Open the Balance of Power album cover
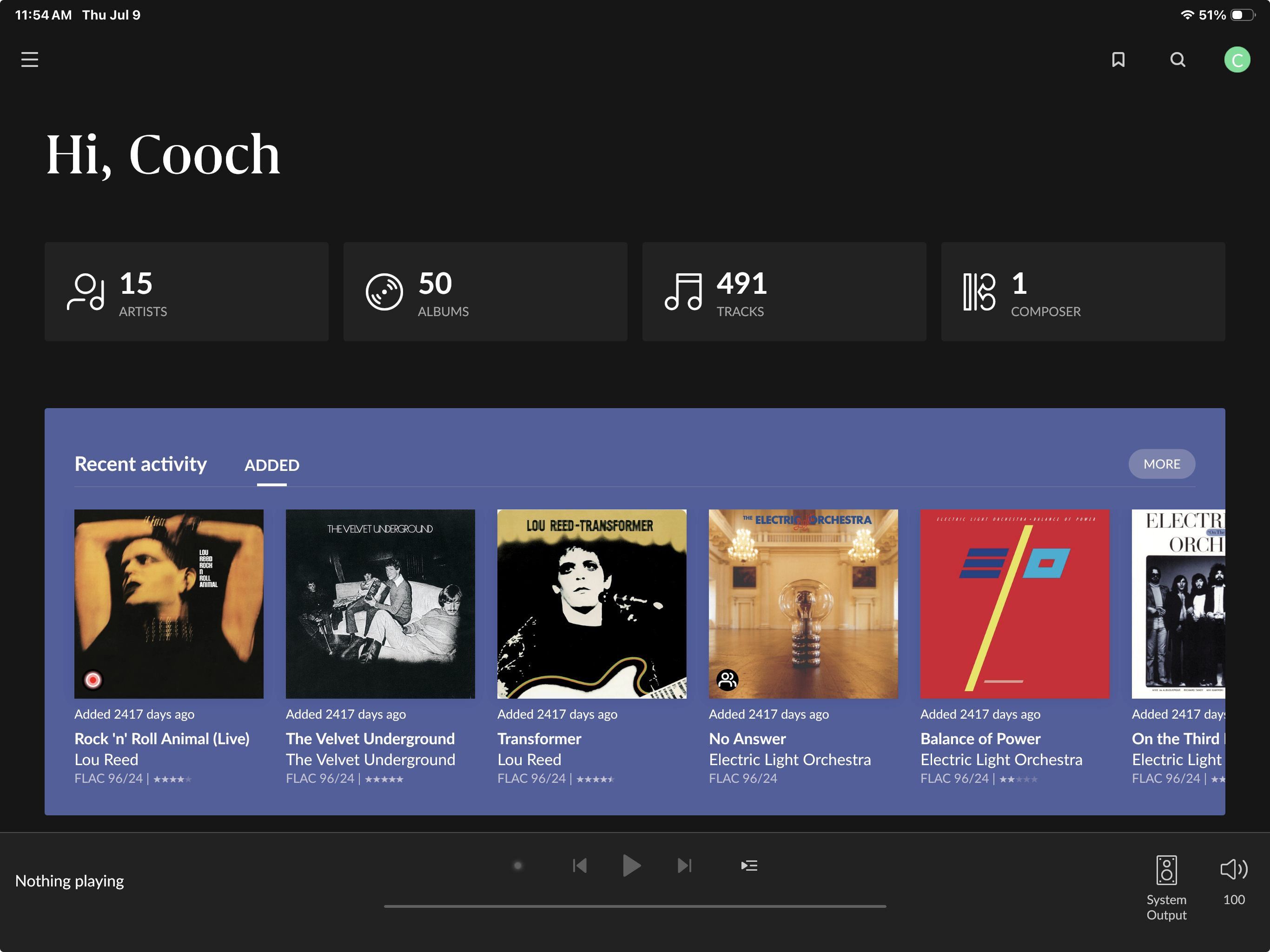This screenshot has width=1270, height=952. 1014,604
